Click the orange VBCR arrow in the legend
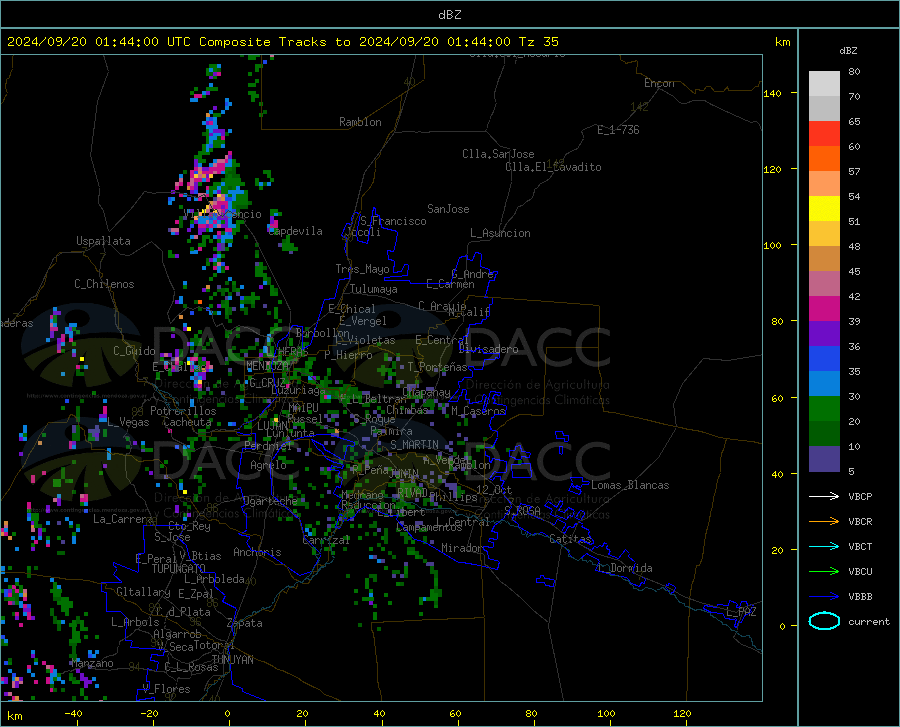The image size is (900, 727). point(824,522)
